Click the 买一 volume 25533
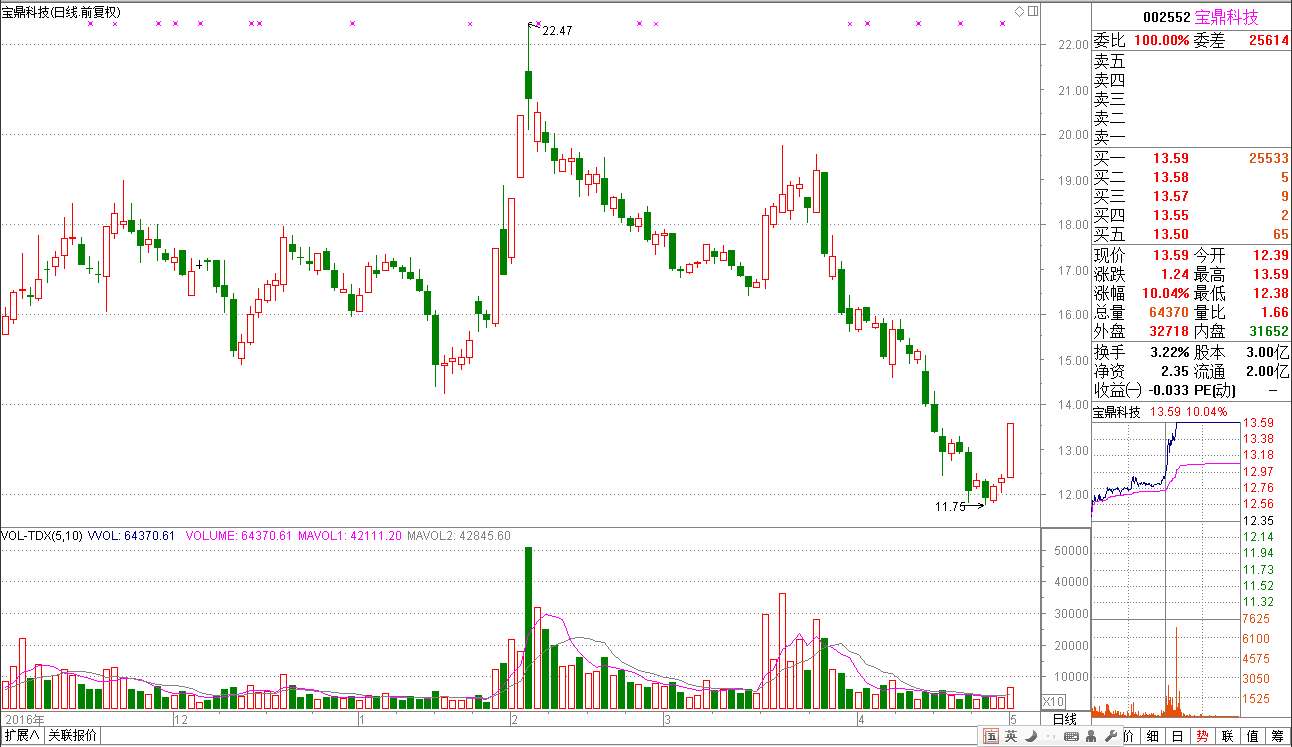 (x=1268, y=158)
